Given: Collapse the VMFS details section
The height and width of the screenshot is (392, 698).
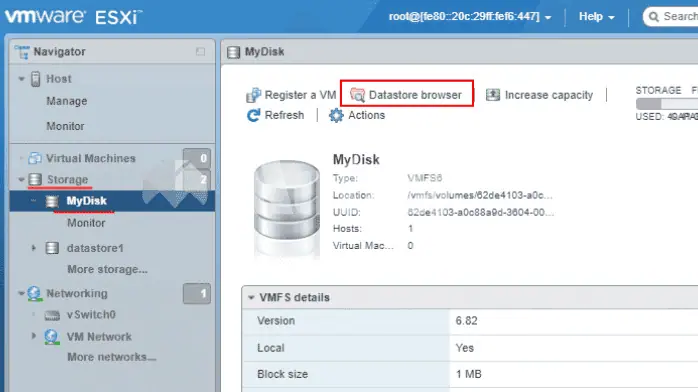Looking at the screenshot, I should [x=251, y=297].
